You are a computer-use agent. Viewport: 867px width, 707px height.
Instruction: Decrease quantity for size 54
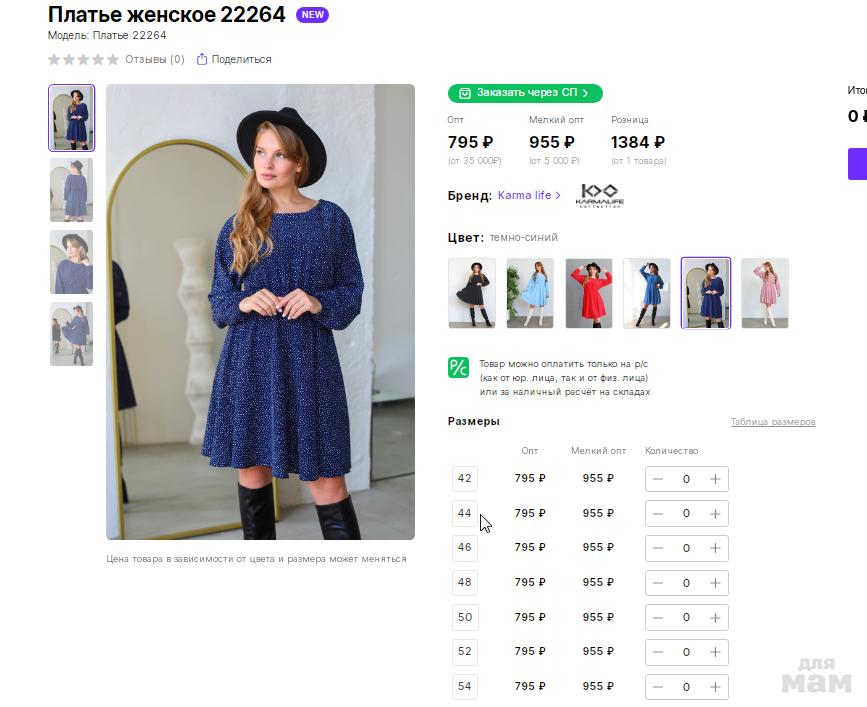(x=658, y=687)
